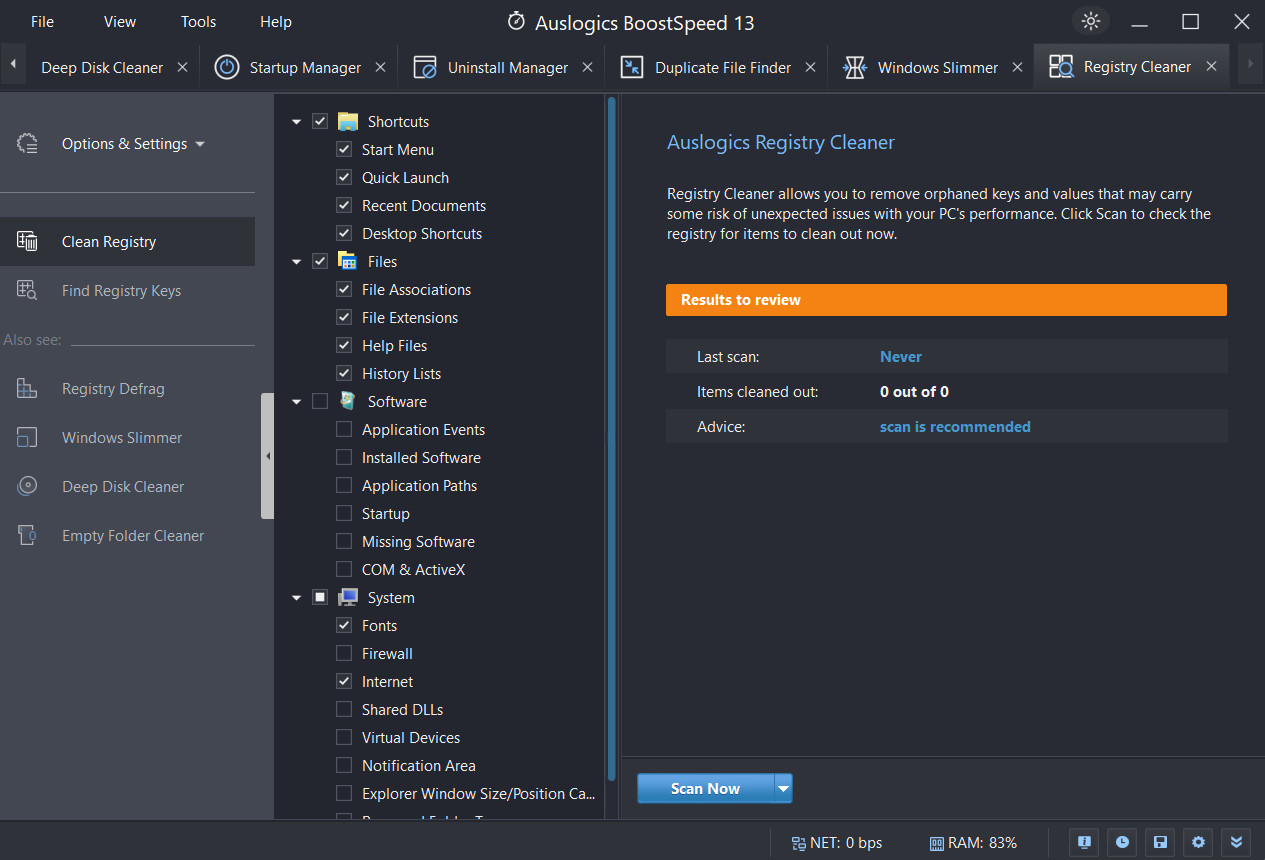This screenshot has height=860, width=1265.
Task: Collapse the sidebar with the splitter arrow
Action: tap(267, 456)
